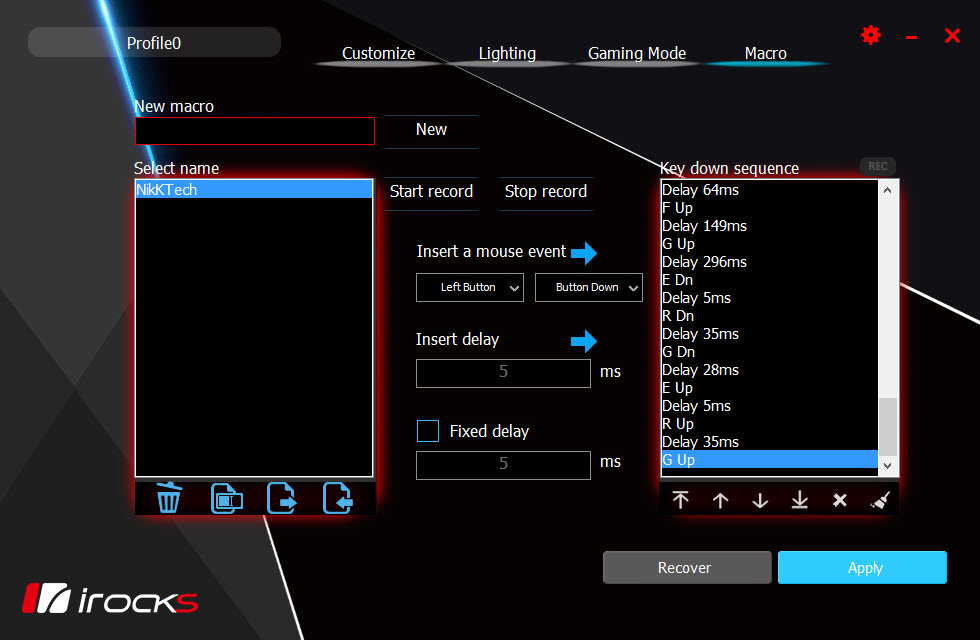The height and width of the screenshot is (640, 980).
Task: Move selected sequence entry up one
Action: tap(721, 500)
